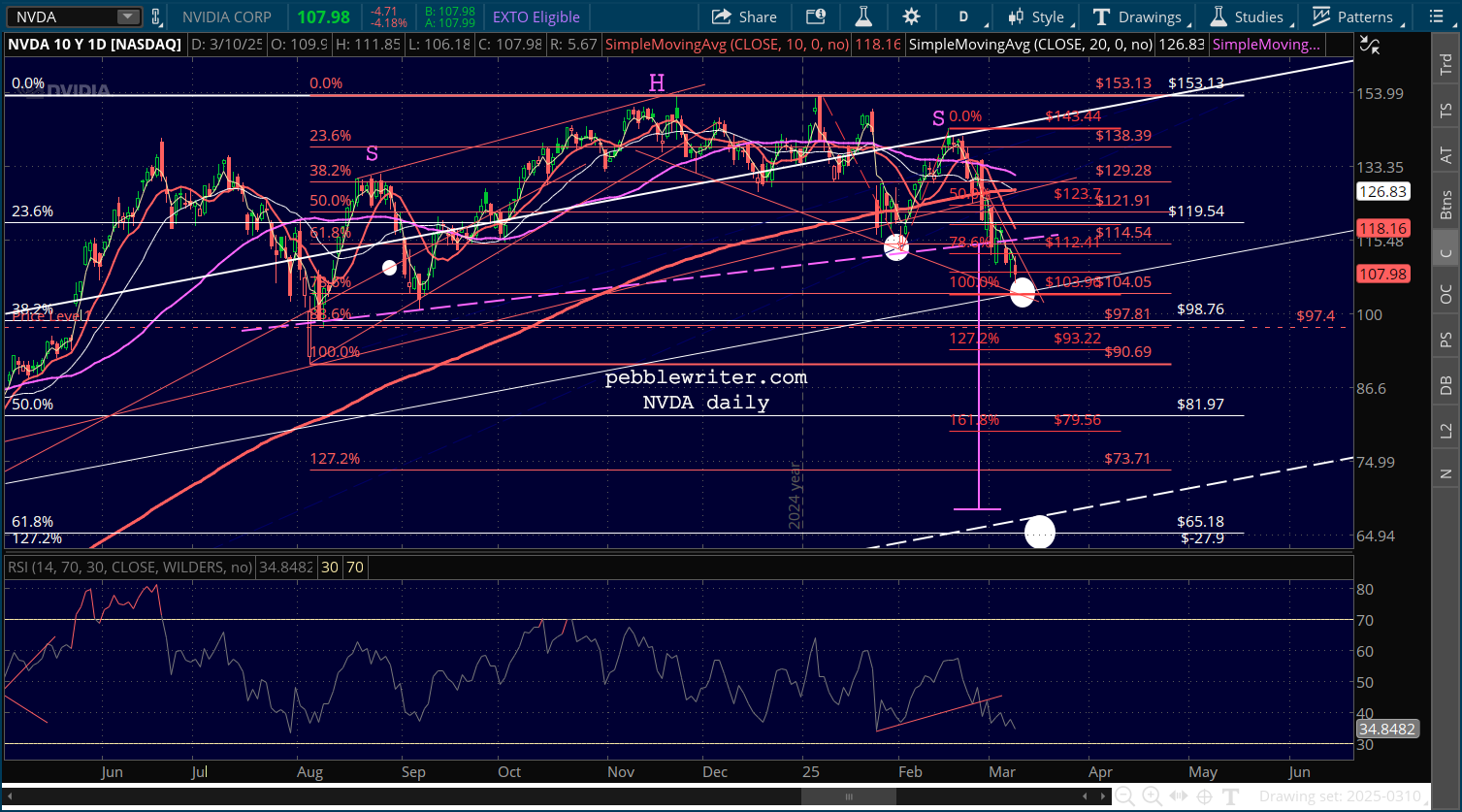This screenshot has width=1462, height=812.
Task: Click the $97.4 price level label
Action: [1317, 317]
